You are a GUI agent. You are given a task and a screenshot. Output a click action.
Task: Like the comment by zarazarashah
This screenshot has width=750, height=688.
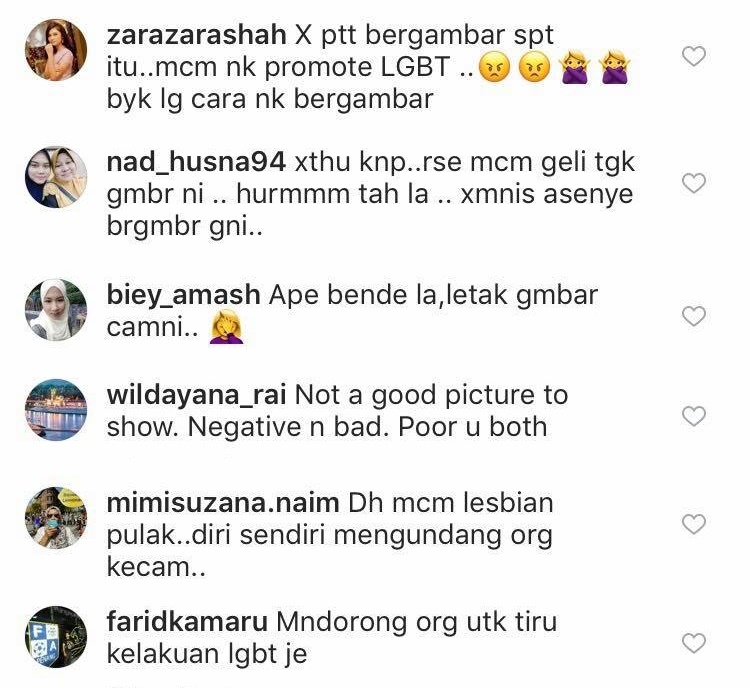point(694,56)
